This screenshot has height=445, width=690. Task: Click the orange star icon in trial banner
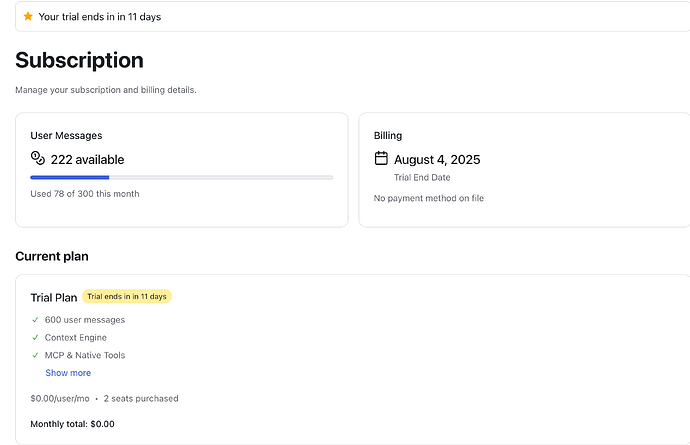coord(28,16)
